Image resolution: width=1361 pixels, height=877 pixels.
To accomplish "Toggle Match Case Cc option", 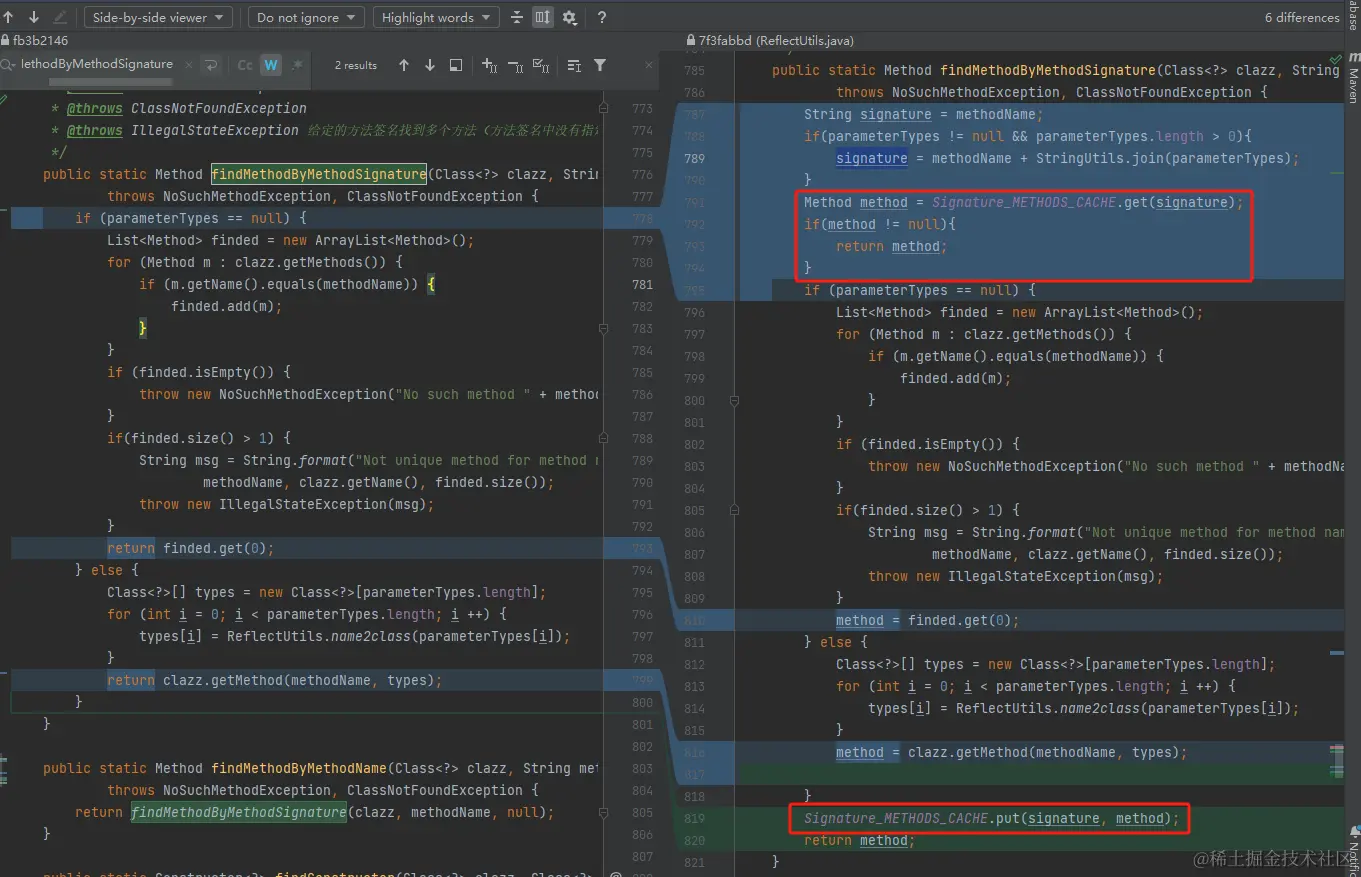I will (245, 65).
